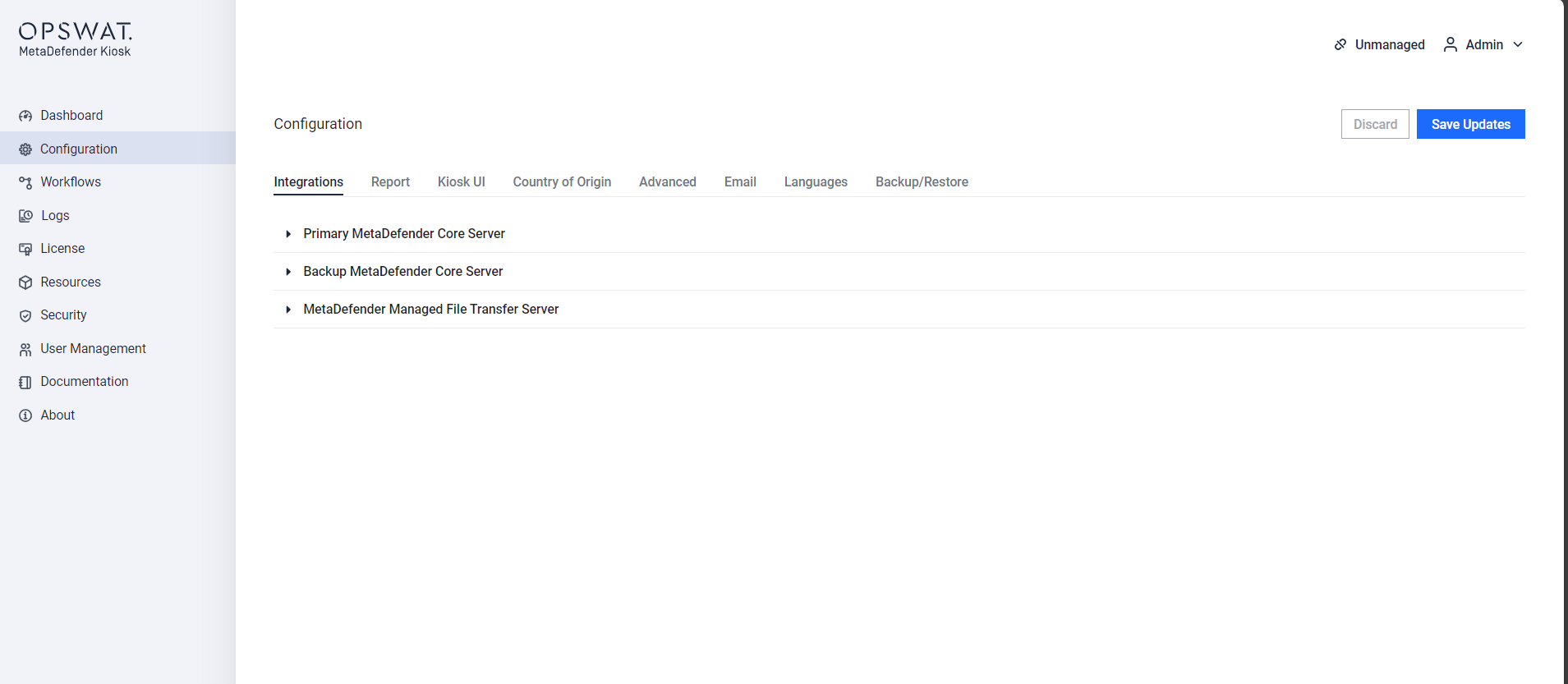Screen dimensions: 1568x684
Task: Click the Admin user profile icon
Action: click(1451, 44)
